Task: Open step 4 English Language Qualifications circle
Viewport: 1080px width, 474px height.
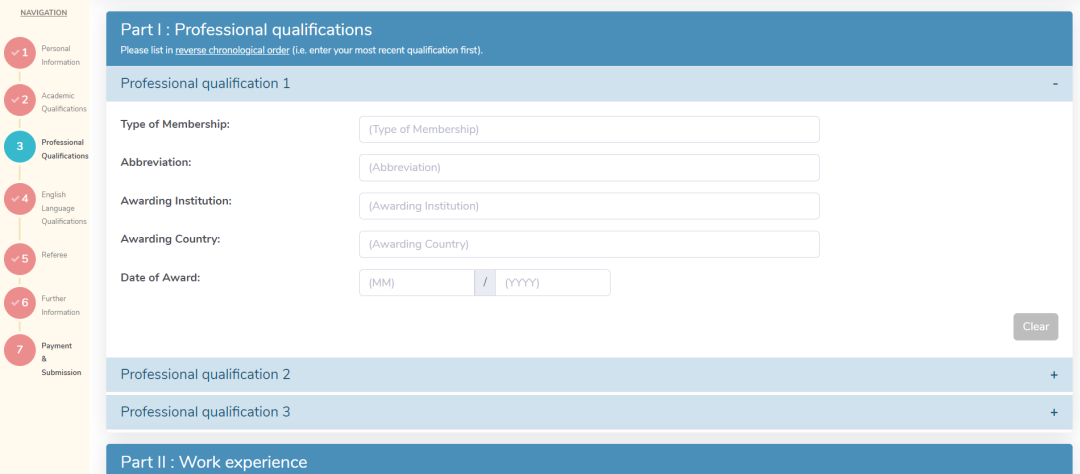Action: (x=20, y=198)
